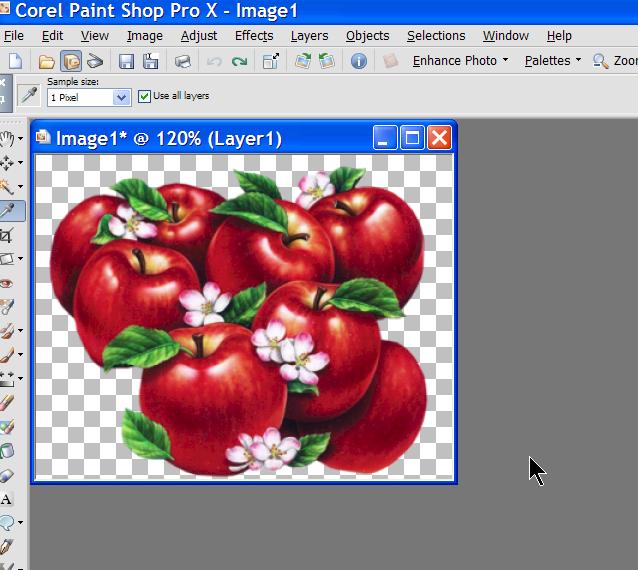Open the Sample size dropdown

[122, 97]
